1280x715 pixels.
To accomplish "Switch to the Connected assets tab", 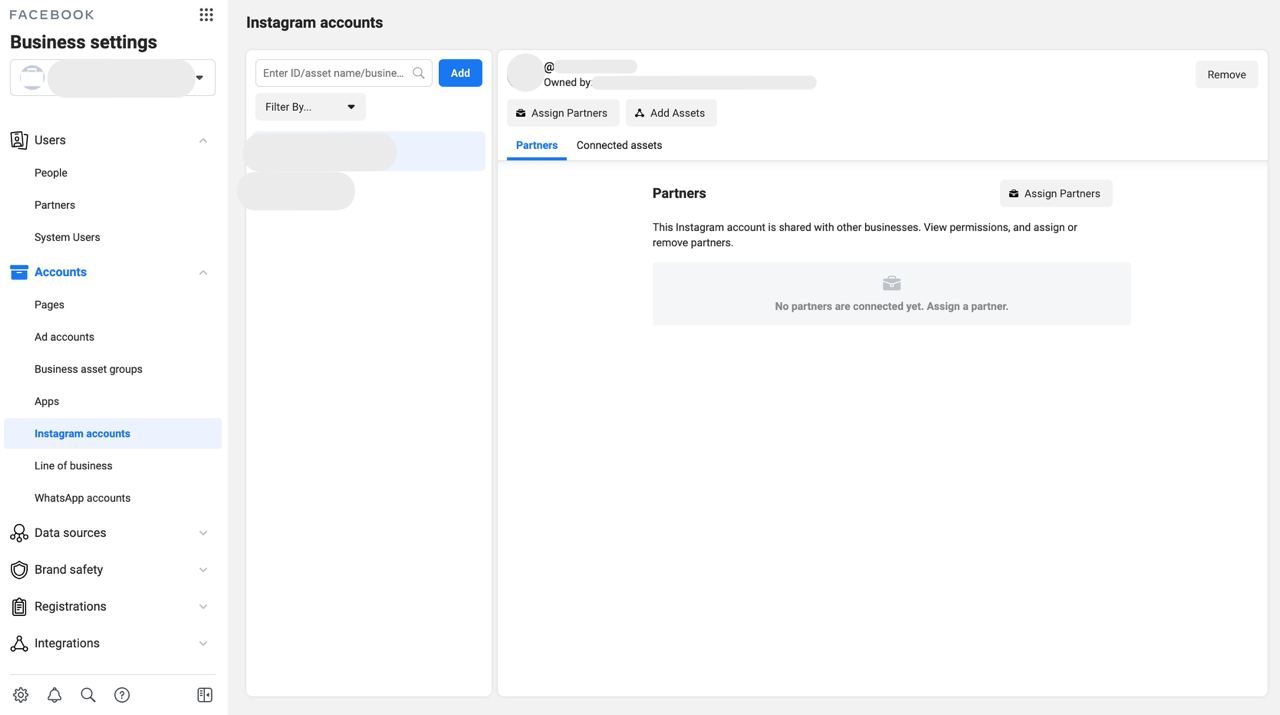I will (x=619, y=146).
